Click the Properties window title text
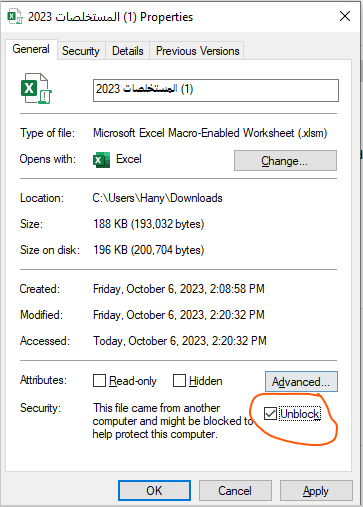 point(110,17)
